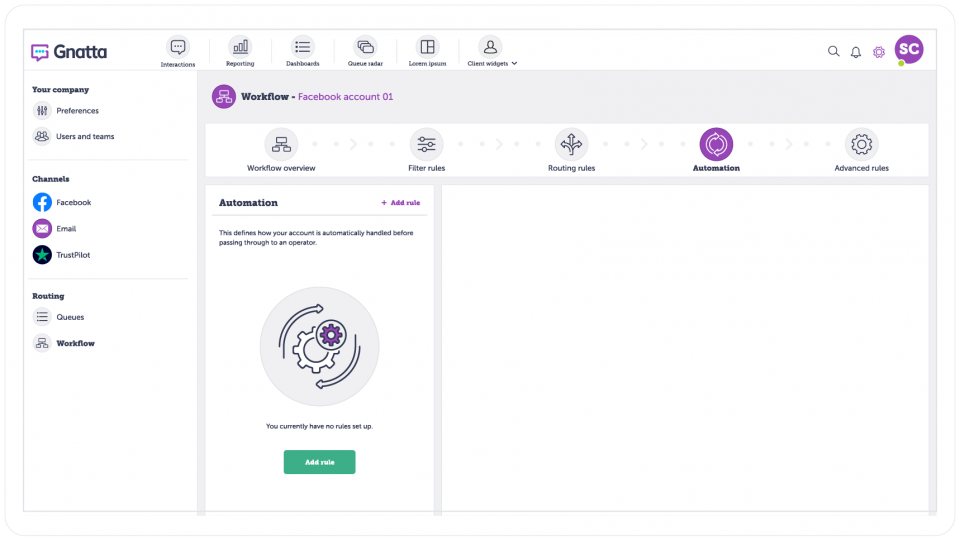Open the Reporting bar chart icon
Viewport: 960px width, 540px height.
click(240, 47)
